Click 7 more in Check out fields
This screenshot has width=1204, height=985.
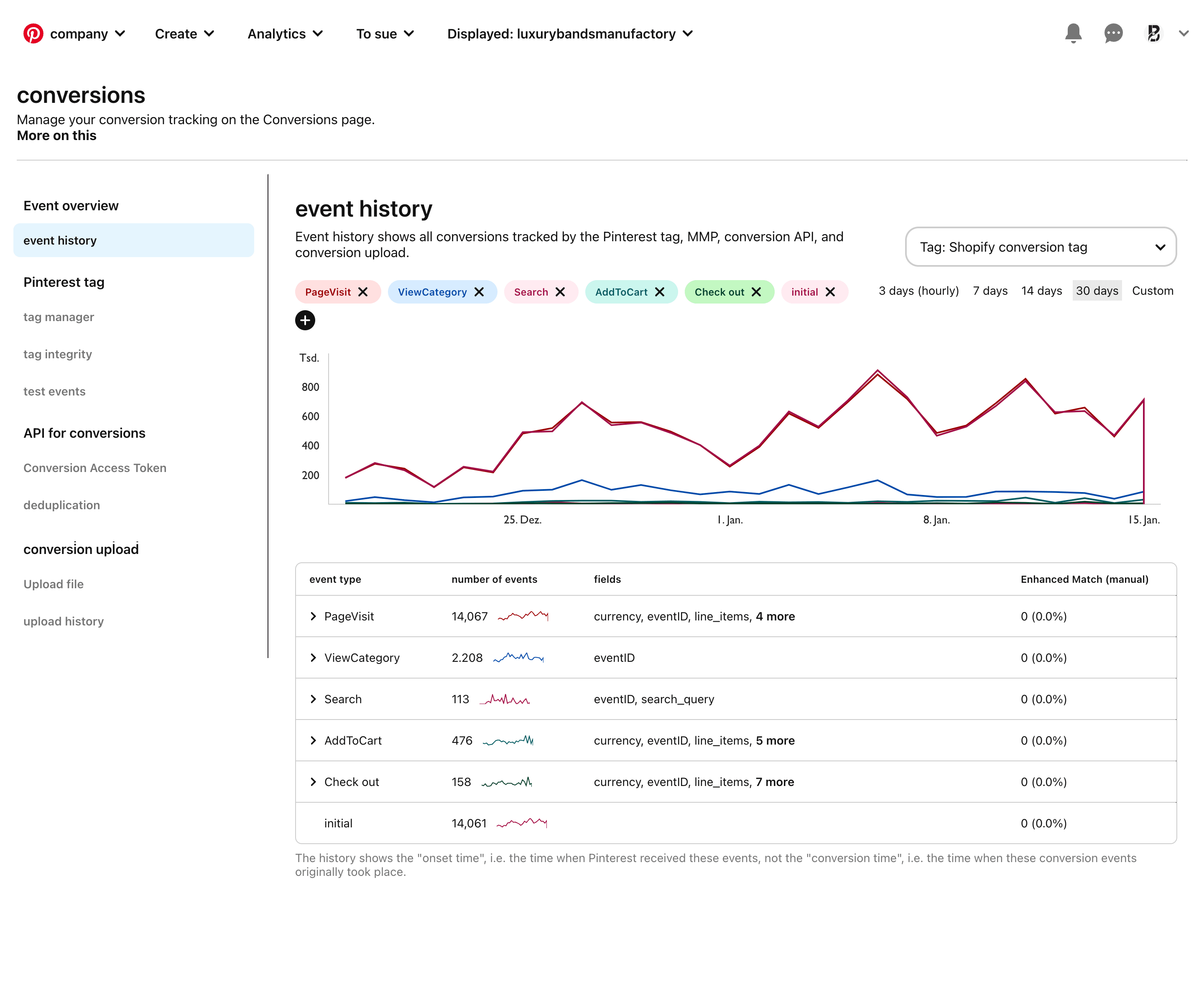(x=775, y=783)
